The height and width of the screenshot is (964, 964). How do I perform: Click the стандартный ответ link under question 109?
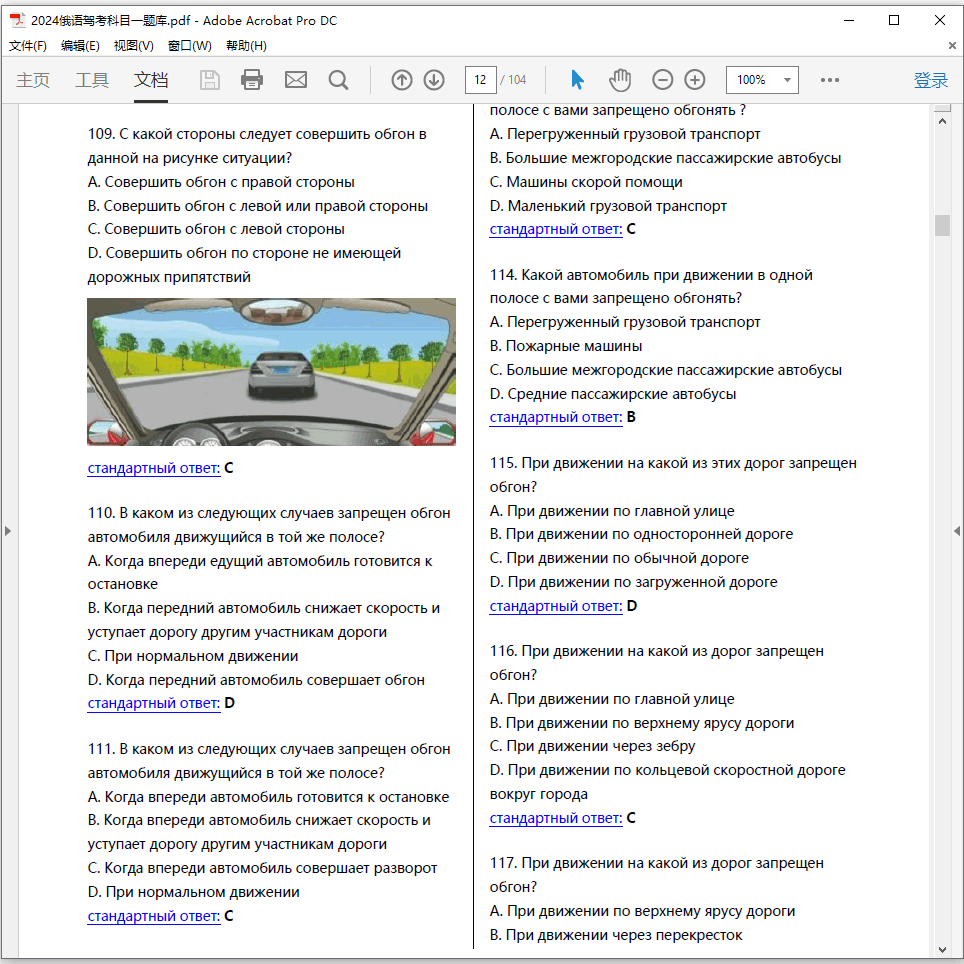(x=154, y=468)
